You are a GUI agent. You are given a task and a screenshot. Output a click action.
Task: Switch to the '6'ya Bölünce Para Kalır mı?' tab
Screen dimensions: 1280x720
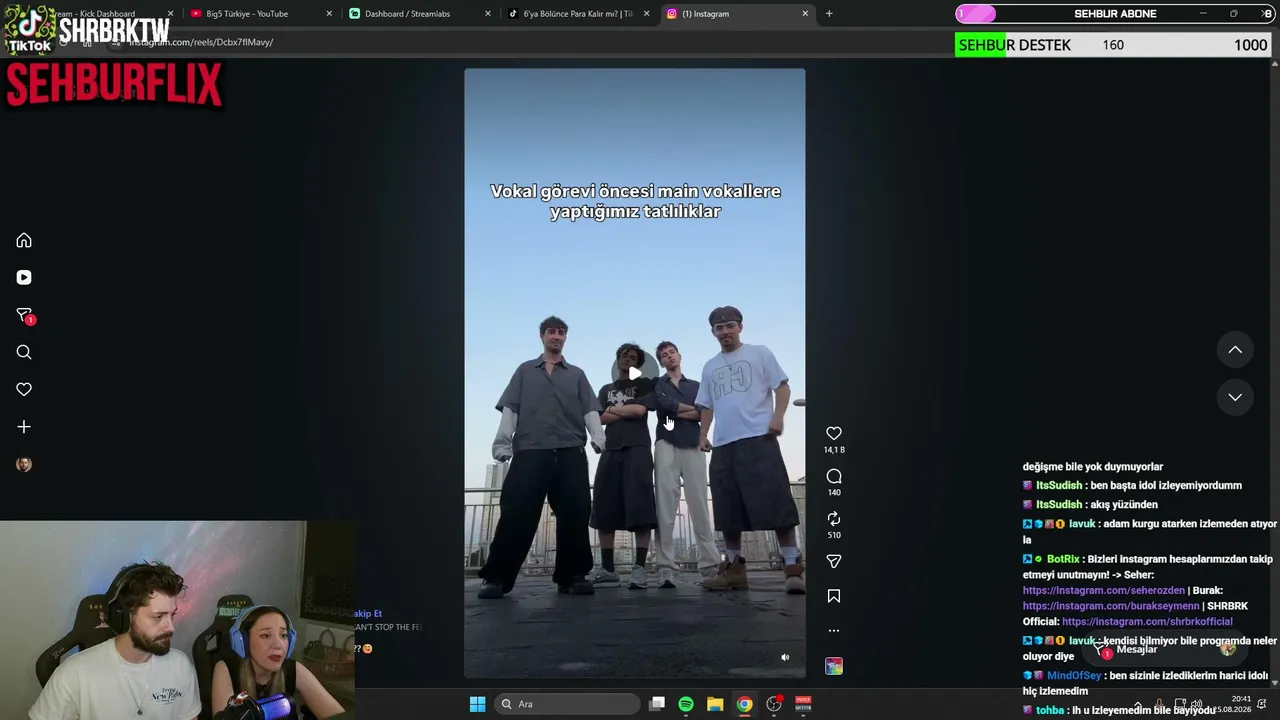(579, 14)
